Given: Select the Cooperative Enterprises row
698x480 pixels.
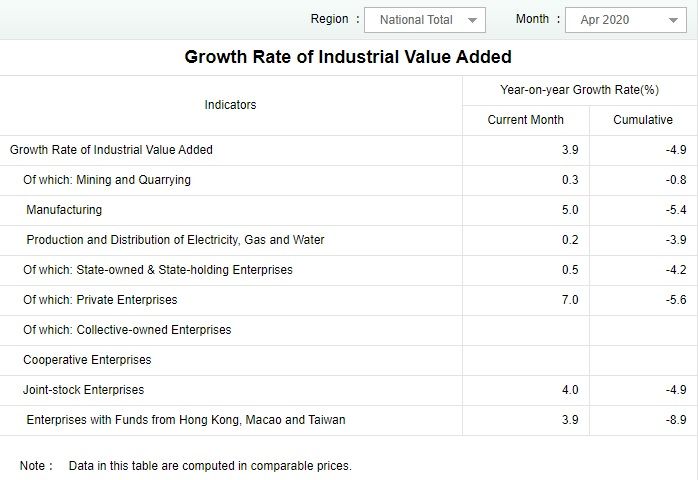Looking at the screenshot, I should [x=87, y=360].
